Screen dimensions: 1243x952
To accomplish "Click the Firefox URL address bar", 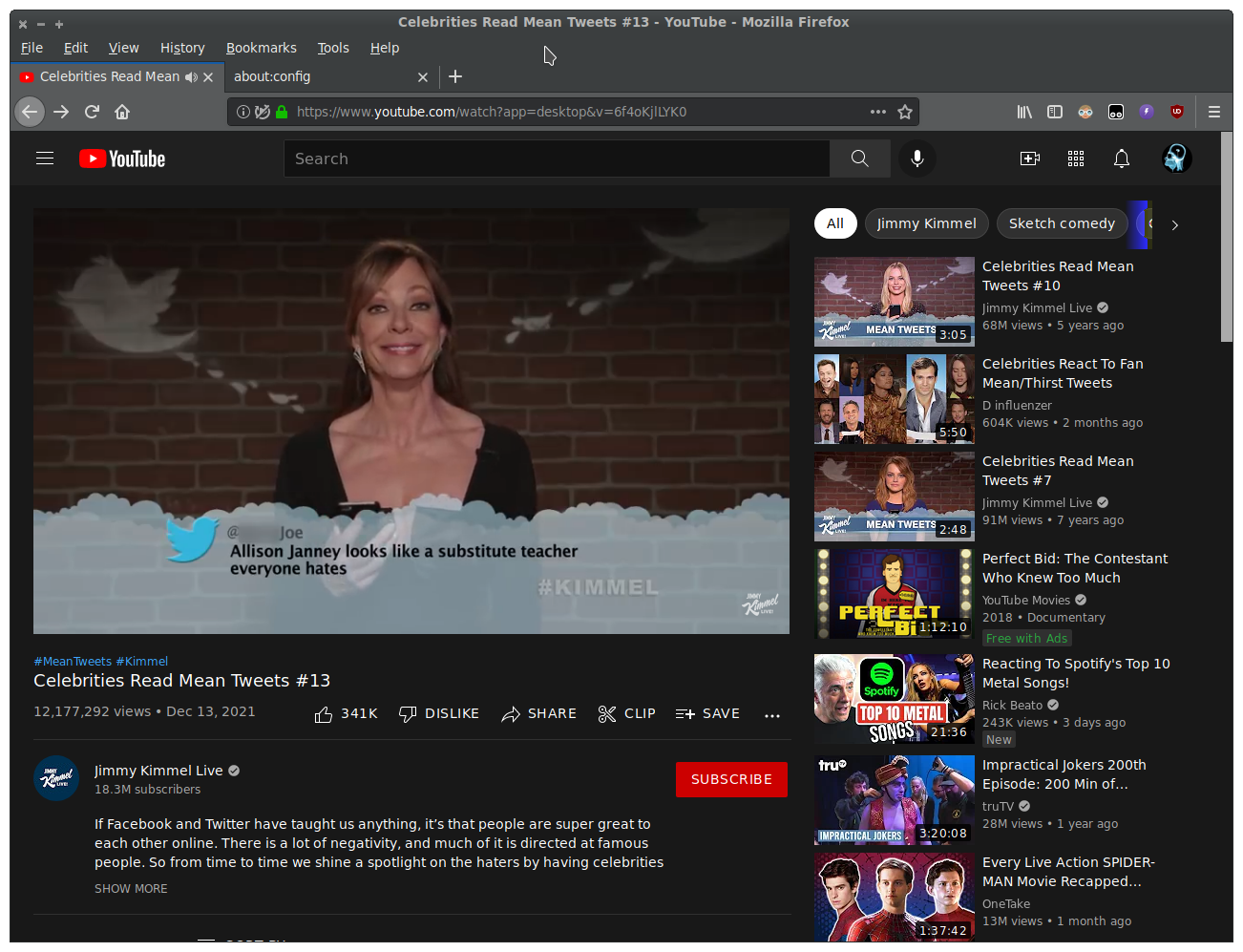I will pos(573,112).
